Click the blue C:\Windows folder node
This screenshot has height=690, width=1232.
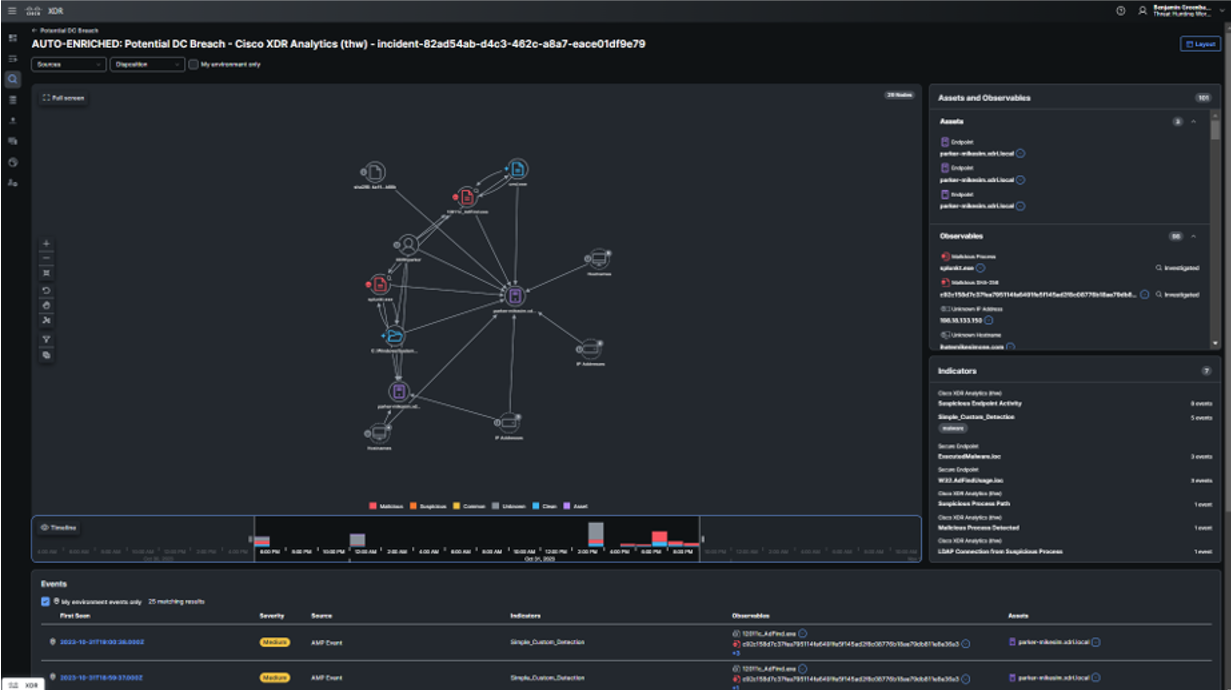point(394,337)
